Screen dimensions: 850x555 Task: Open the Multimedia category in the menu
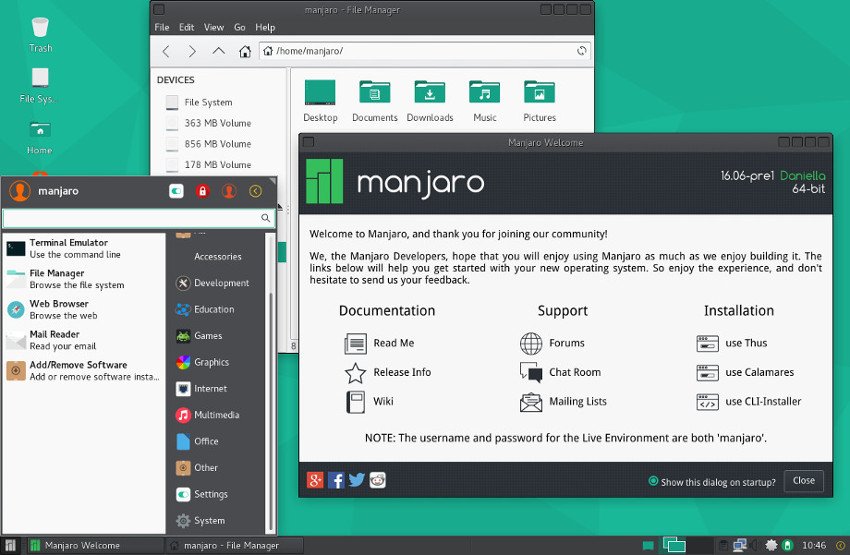tap(216, 415)
